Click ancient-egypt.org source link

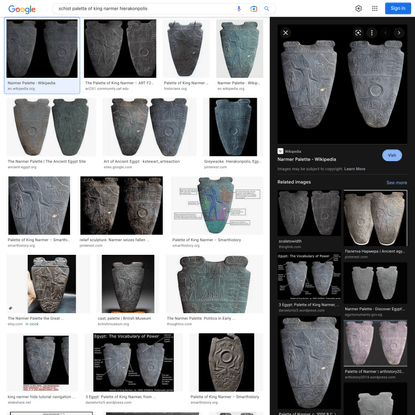[22, 167]
